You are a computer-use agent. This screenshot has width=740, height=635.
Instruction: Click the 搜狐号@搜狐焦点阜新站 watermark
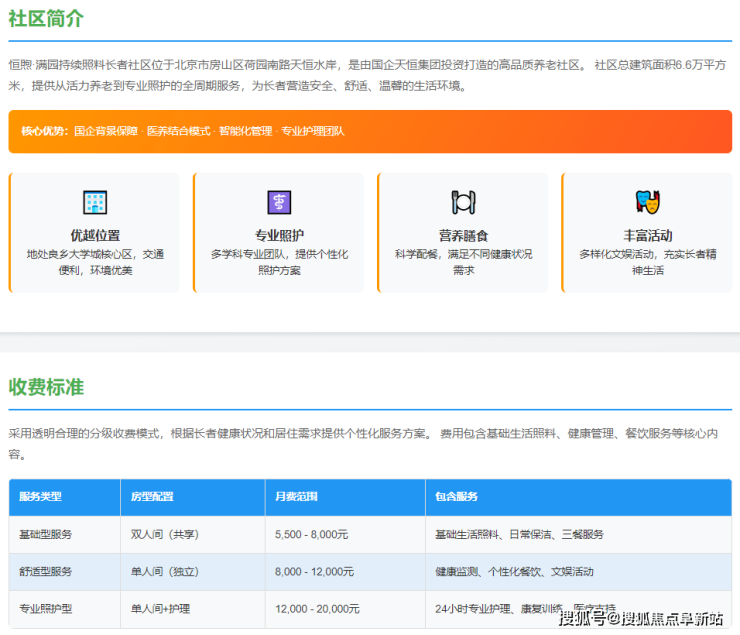click(x=640, y=618)
